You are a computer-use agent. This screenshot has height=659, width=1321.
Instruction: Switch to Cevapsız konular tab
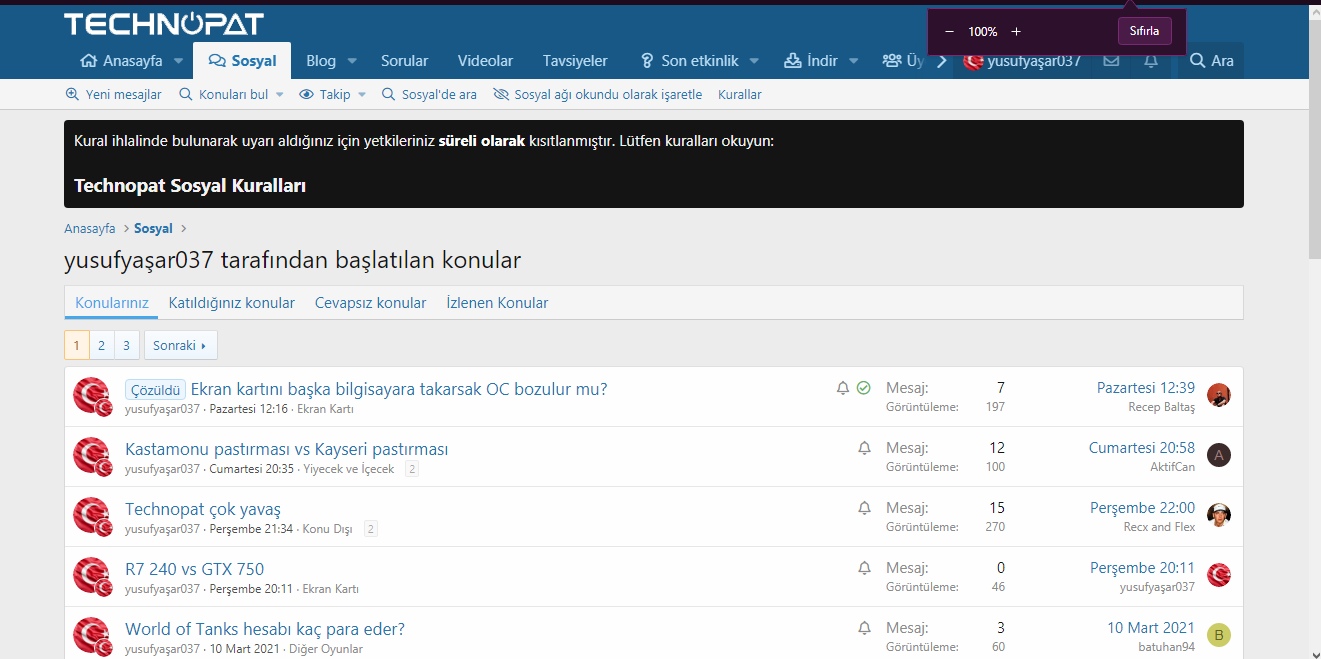pyautogui.click(x=370, y=303)
